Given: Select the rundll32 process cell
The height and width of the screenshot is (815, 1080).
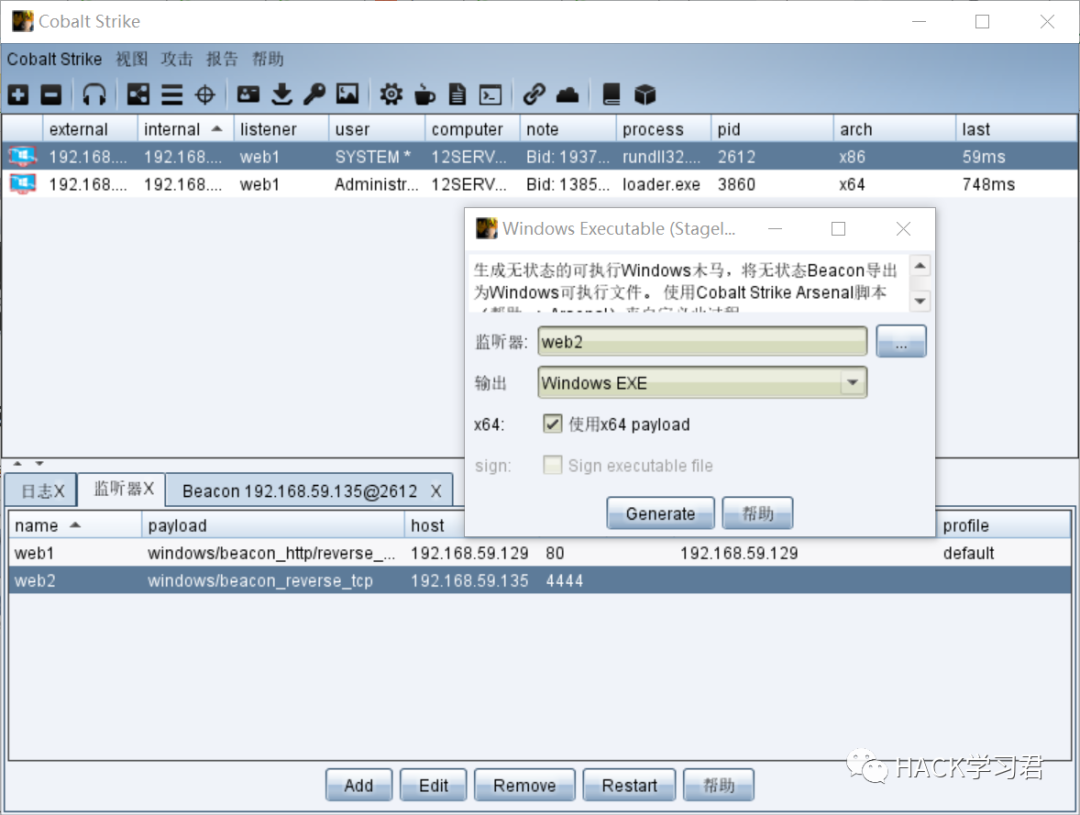Looking at the screenshot, I should (x=661, y=156).
